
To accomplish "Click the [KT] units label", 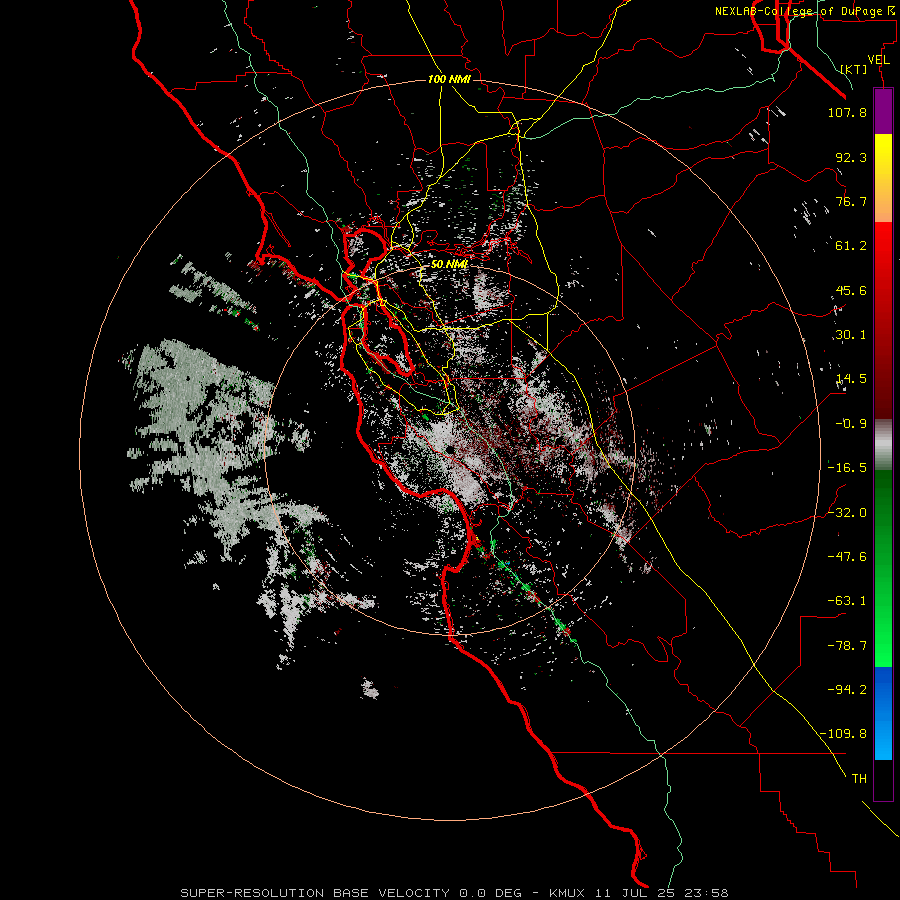I will point(854,69).
